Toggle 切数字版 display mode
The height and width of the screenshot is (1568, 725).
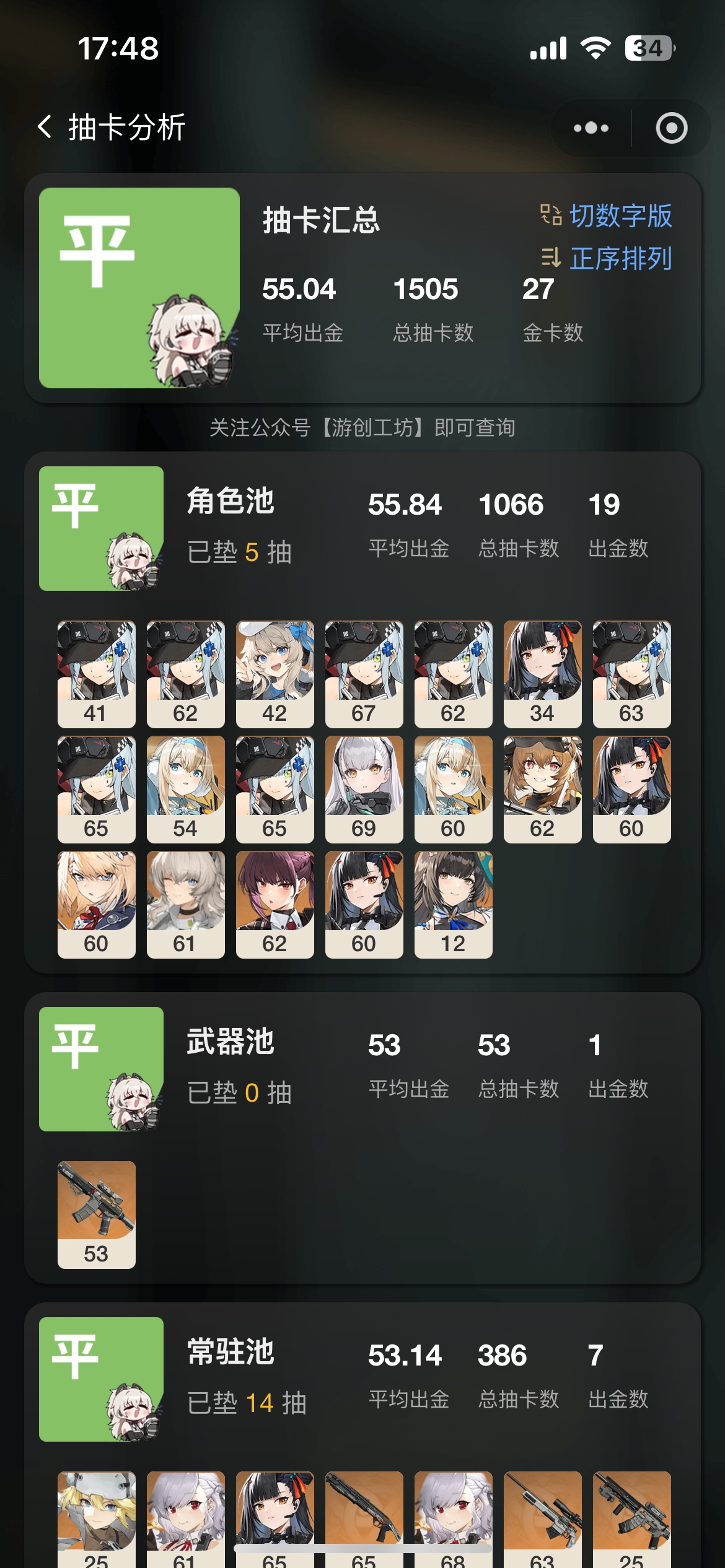tap(620, 216)
